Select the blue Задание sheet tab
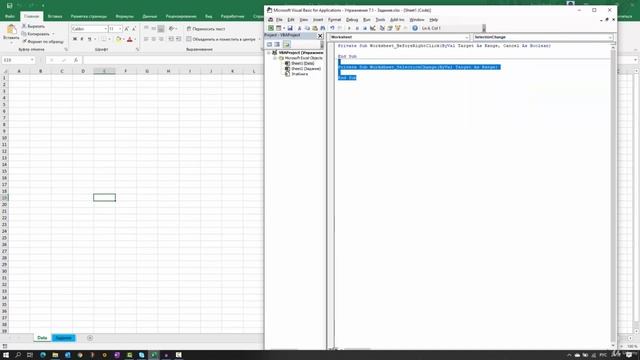 [x=63, y=338]
